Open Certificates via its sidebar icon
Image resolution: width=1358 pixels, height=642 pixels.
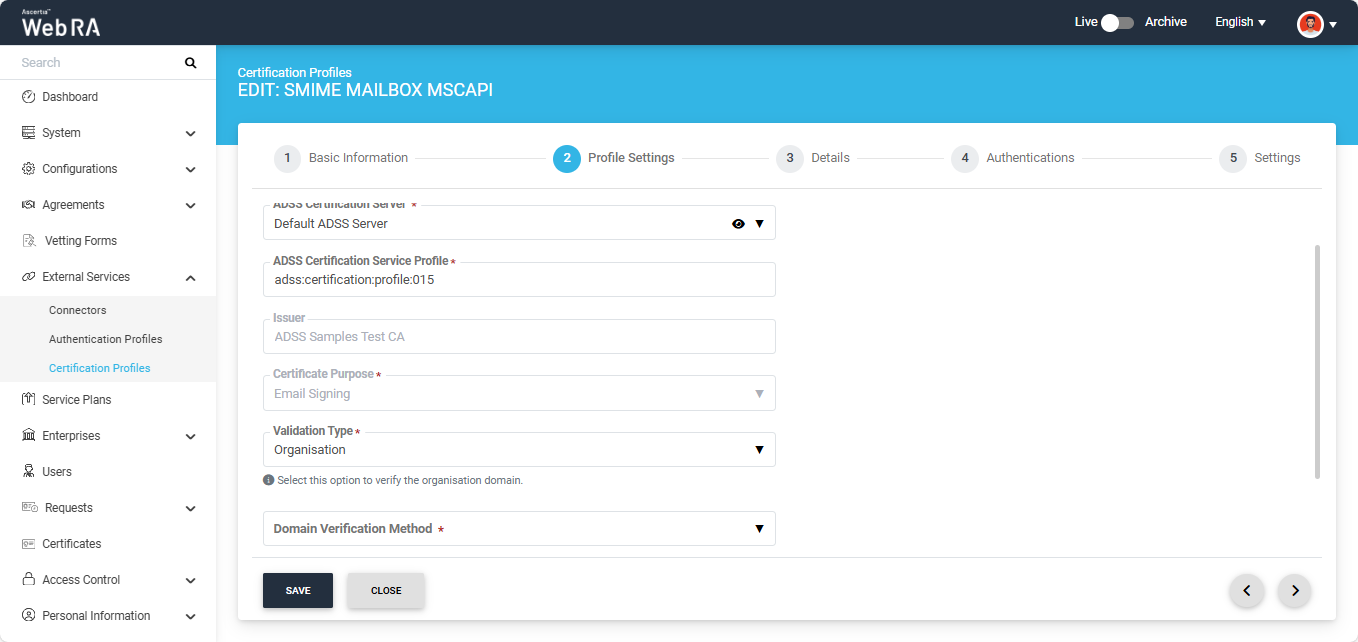click(29, 544)
